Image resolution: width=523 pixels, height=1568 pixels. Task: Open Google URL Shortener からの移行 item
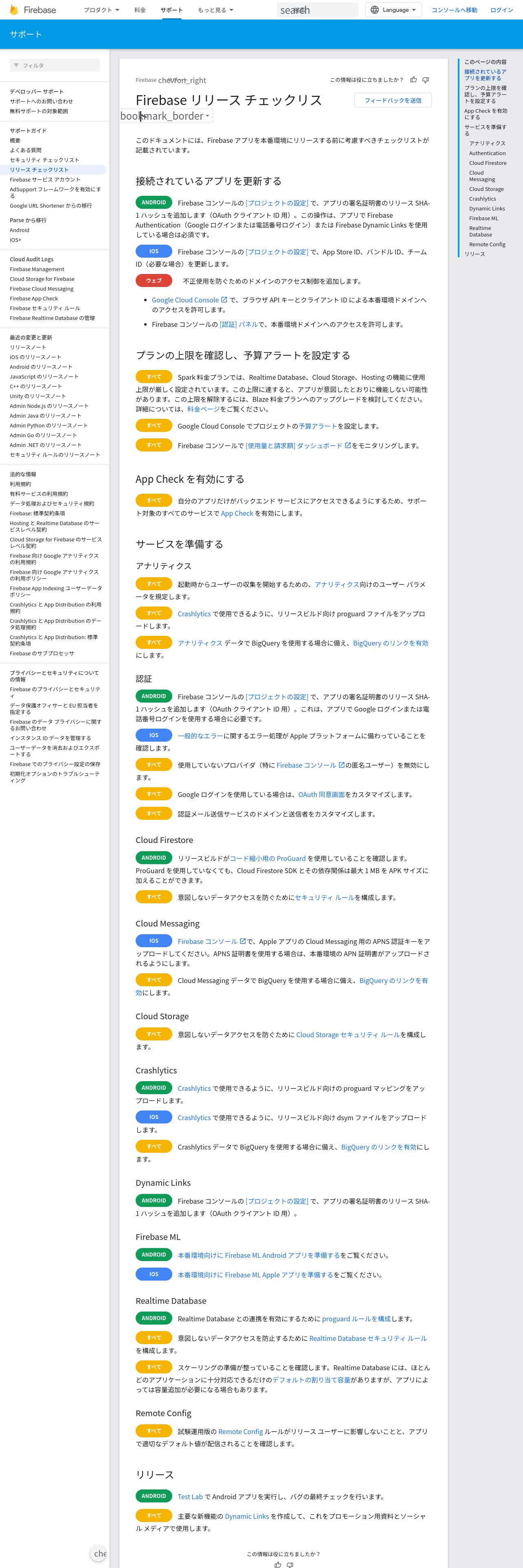[x=51, y=206]
